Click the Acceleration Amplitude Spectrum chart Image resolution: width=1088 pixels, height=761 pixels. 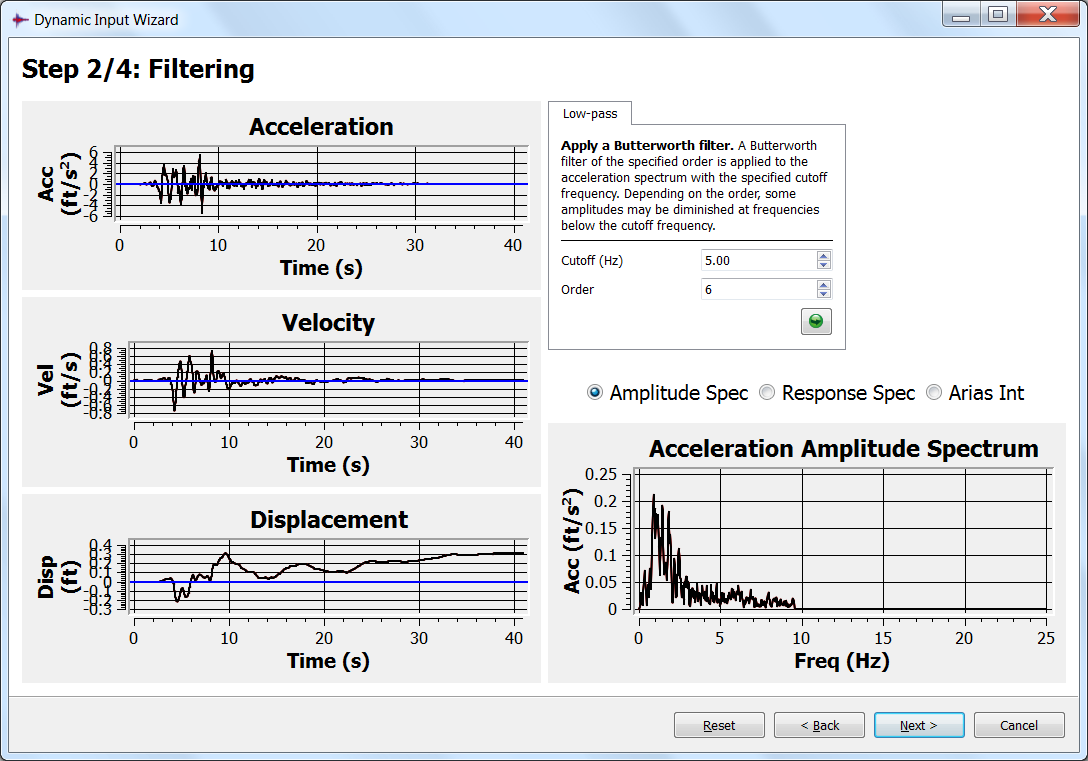(x=843, y=540)
